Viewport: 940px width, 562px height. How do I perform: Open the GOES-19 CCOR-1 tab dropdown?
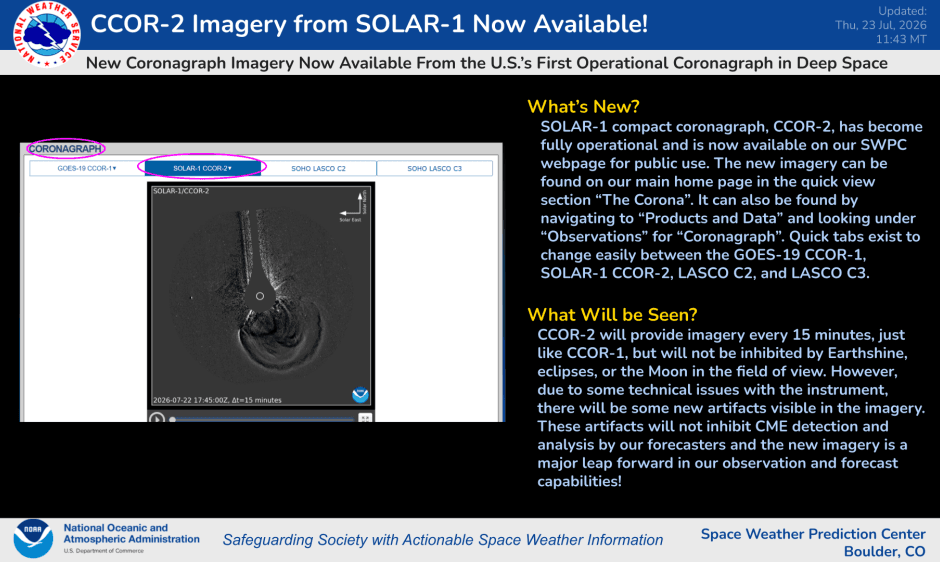(87, 169)
